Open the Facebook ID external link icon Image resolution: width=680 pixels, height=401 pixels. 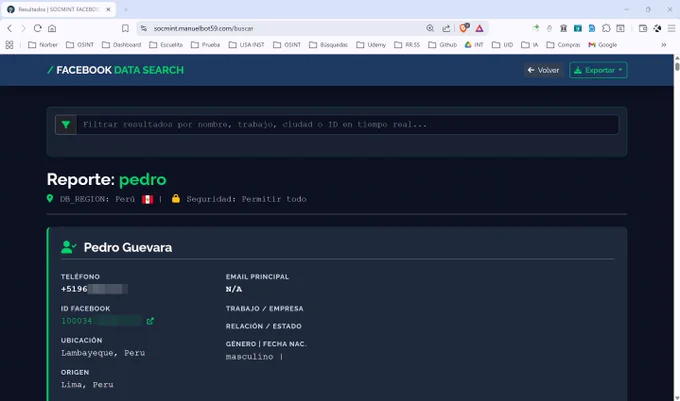point(150,321)
